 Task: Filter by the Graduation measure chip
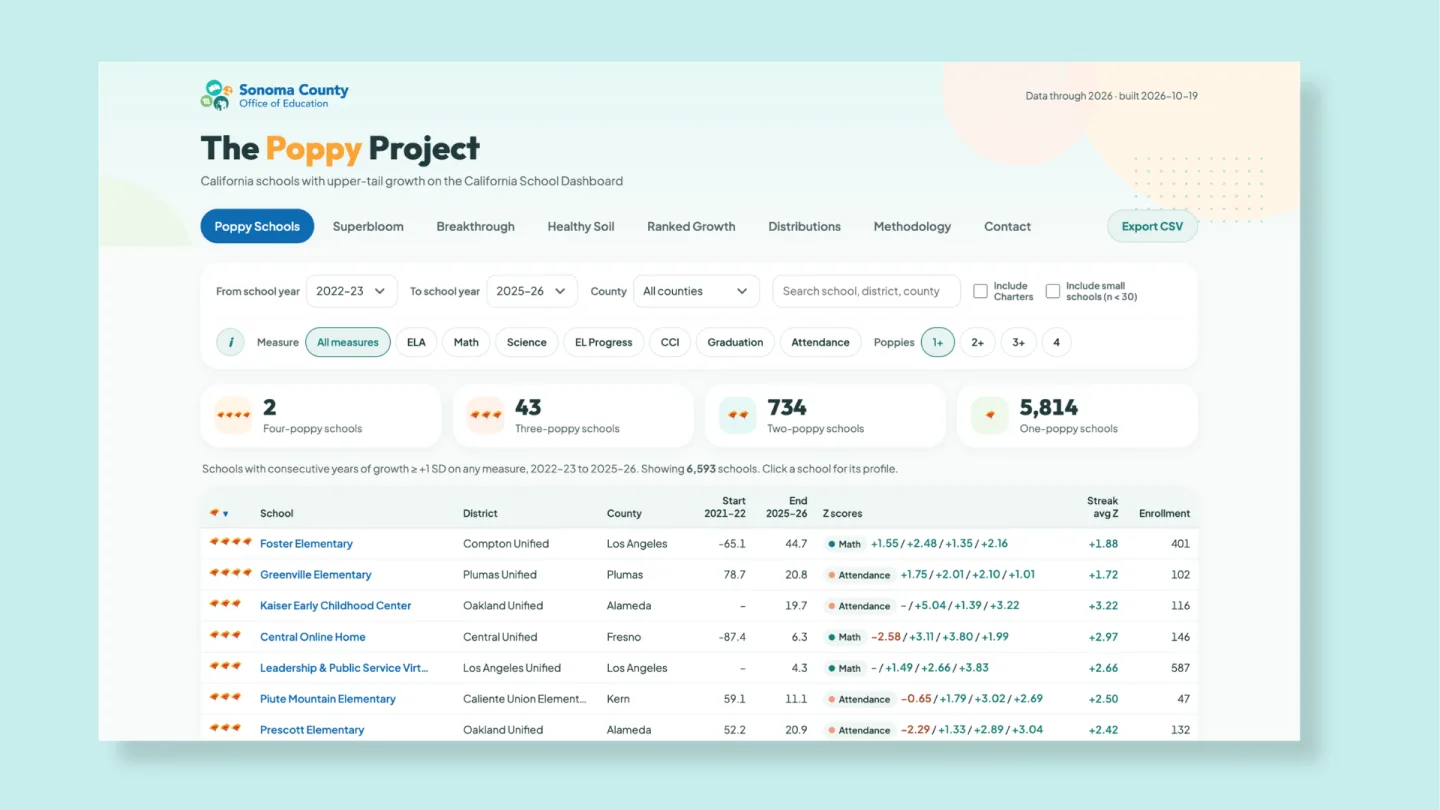(x=735, y=342)
